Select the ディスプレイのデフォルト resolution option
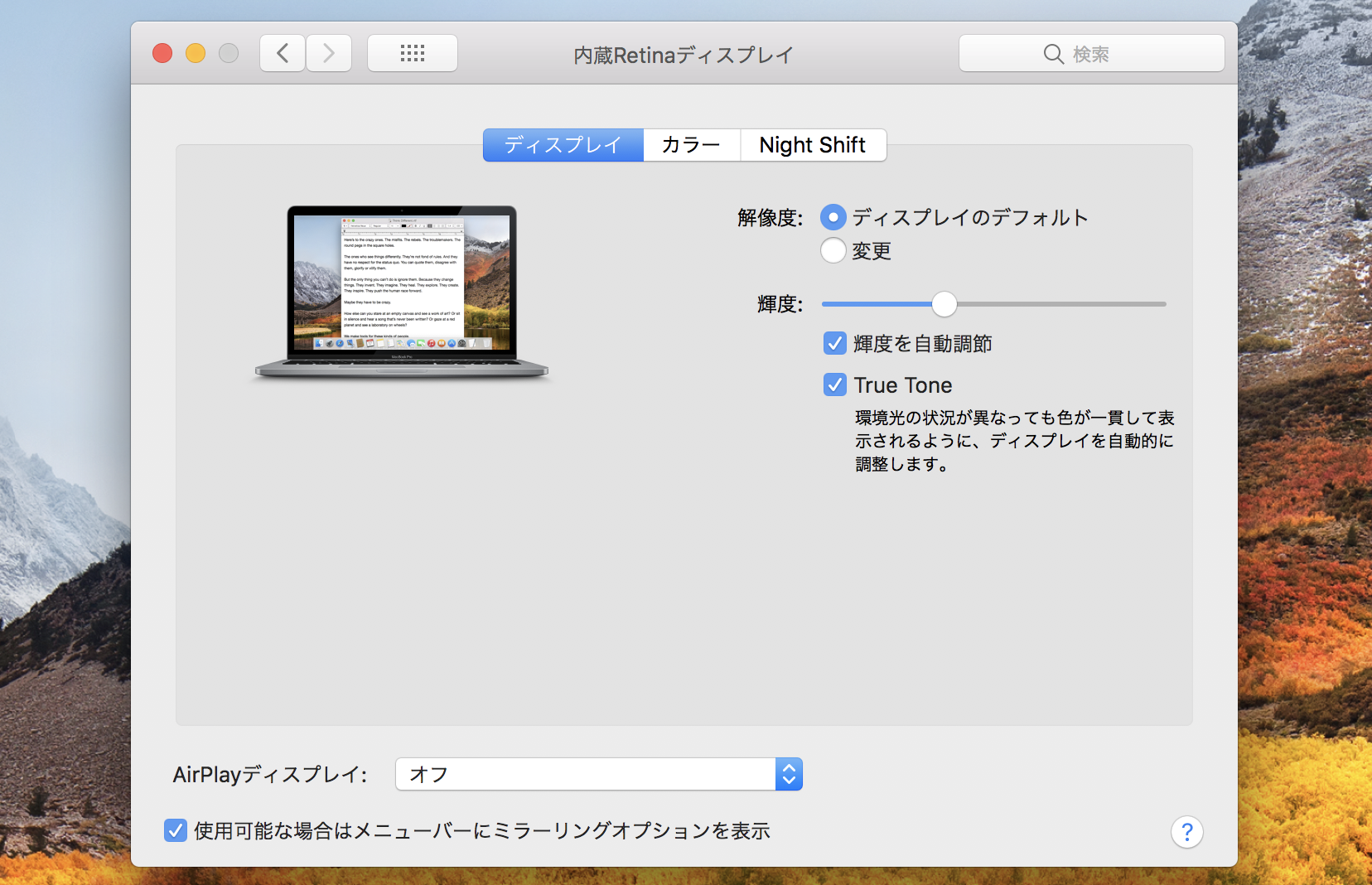Screen dimensions: 1372x885 (x=833, y=217)
